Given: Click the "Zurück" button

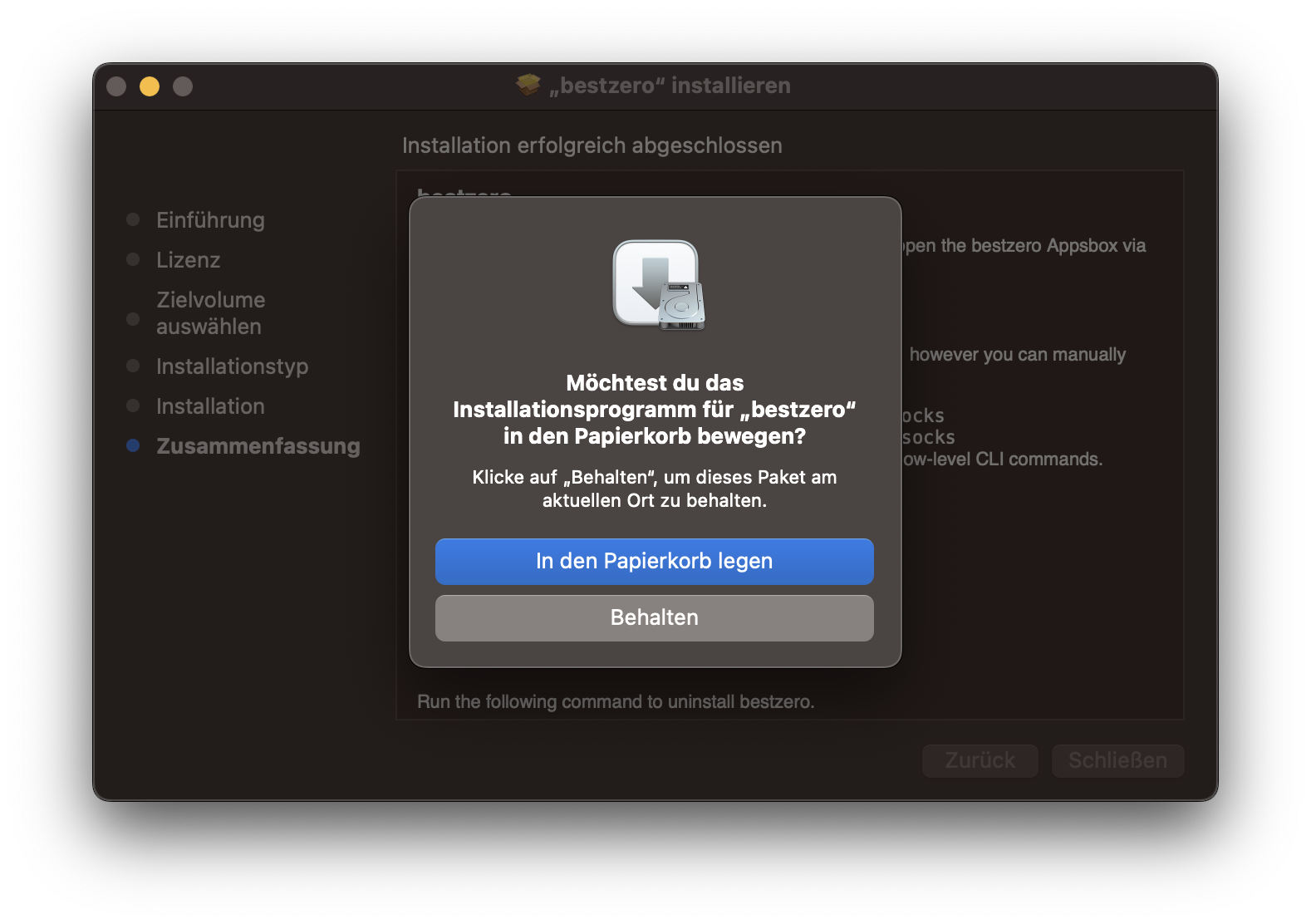Looking at the screenshot, I should (x=980, y=760).
